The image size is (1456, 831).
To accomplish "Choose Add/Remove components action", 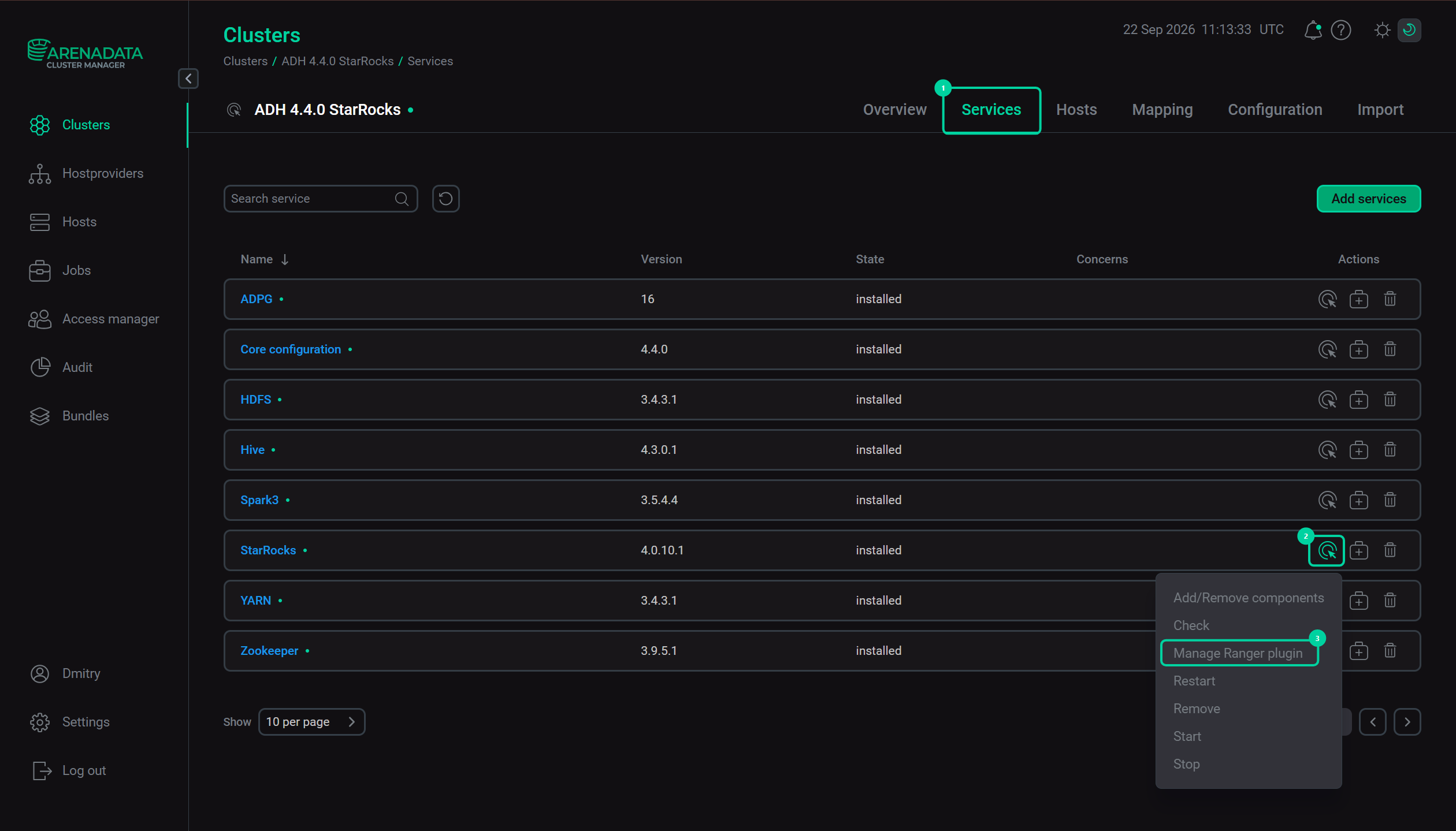I will (1248, 598).
